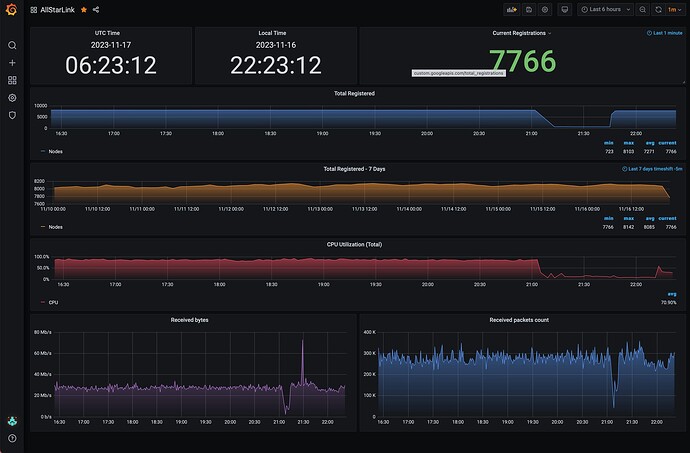The height and width of the screenshot is (453, 690).
Task: Sort Total Registered legend by max
Action: 629,143
